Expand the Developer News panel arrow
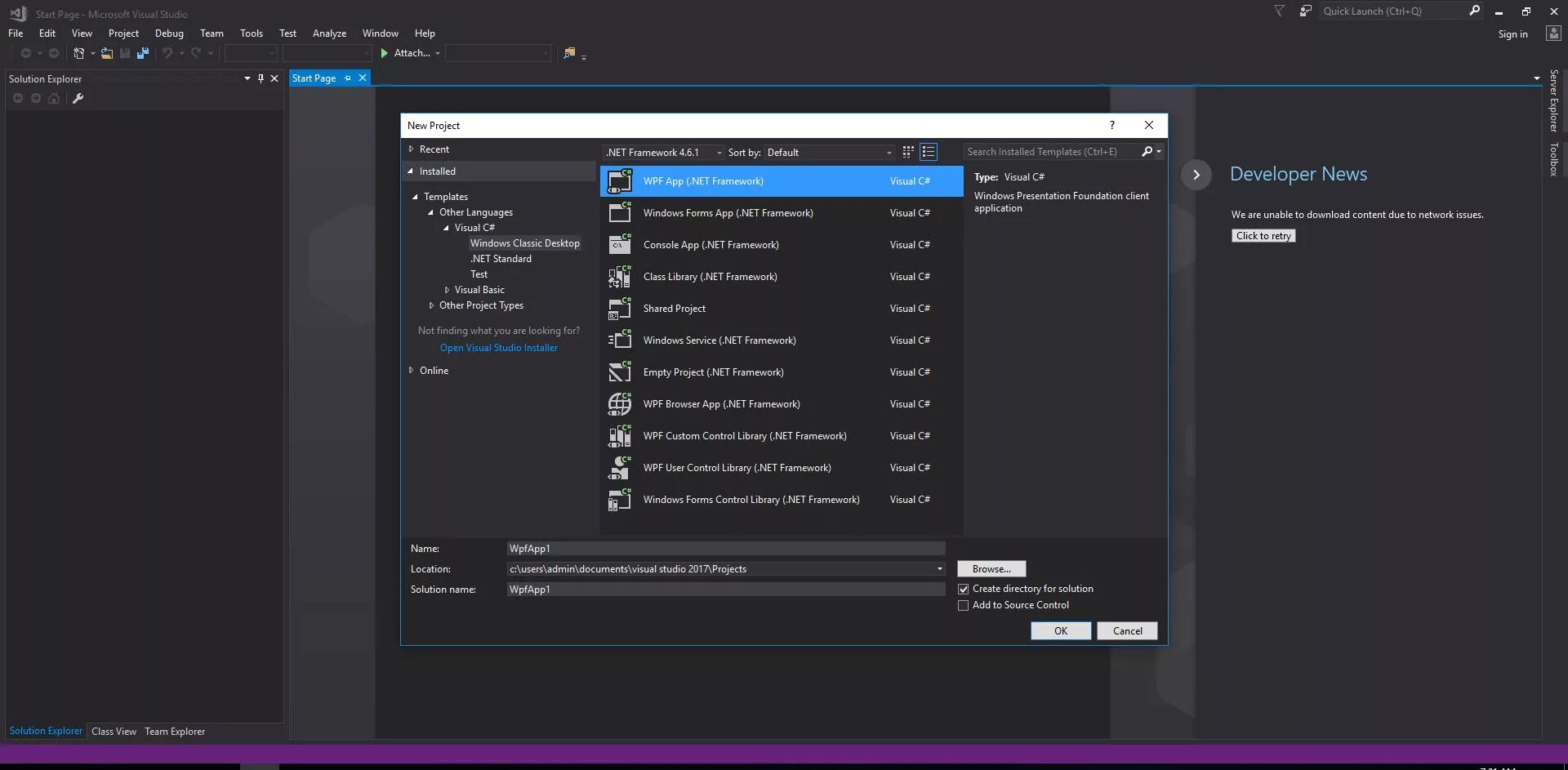 pyautogui.click(x=1196, y=175)
